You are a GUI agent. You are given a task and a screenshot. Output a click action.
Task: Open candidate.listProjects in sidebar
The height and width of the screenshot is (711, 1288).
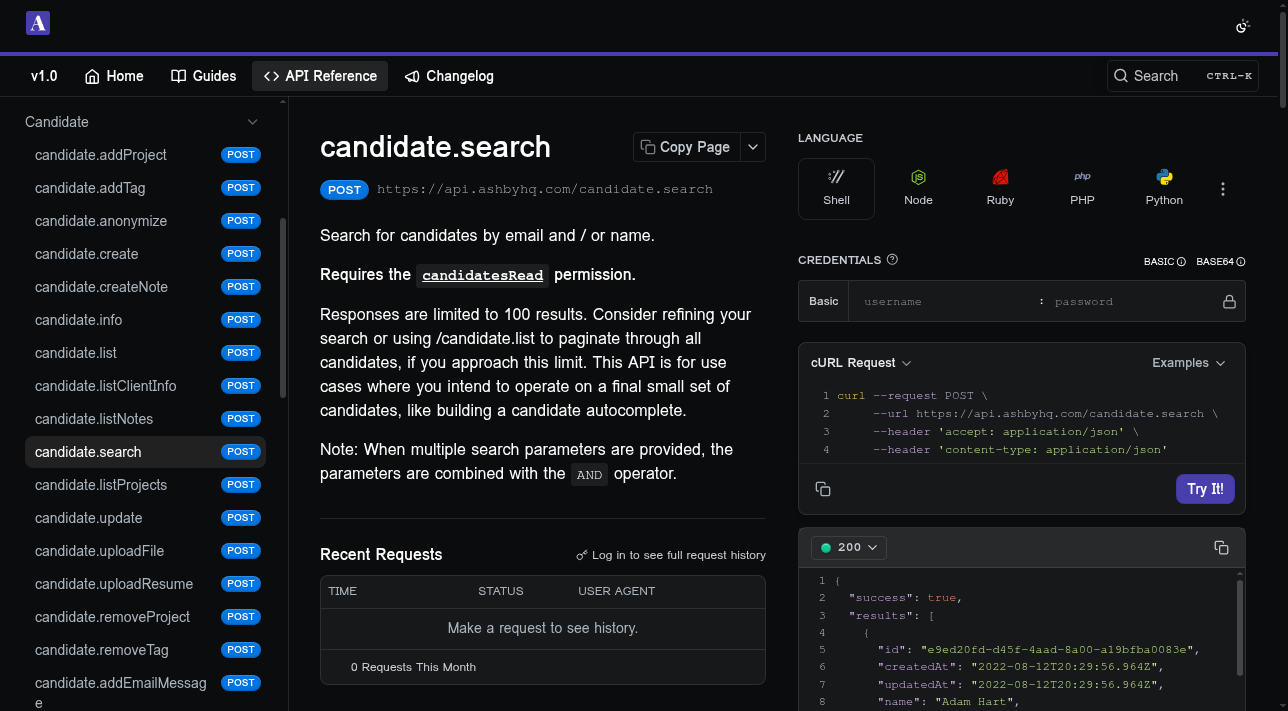click(145, 485)
